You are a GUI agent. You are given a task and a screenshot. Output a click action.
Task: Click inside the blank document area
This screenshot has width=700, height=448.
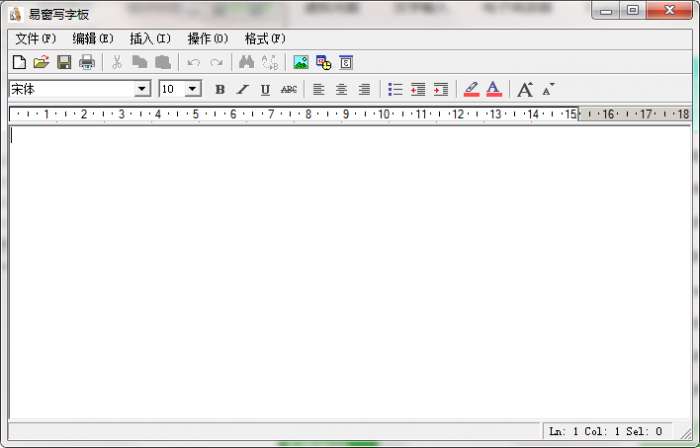[350, 272]
